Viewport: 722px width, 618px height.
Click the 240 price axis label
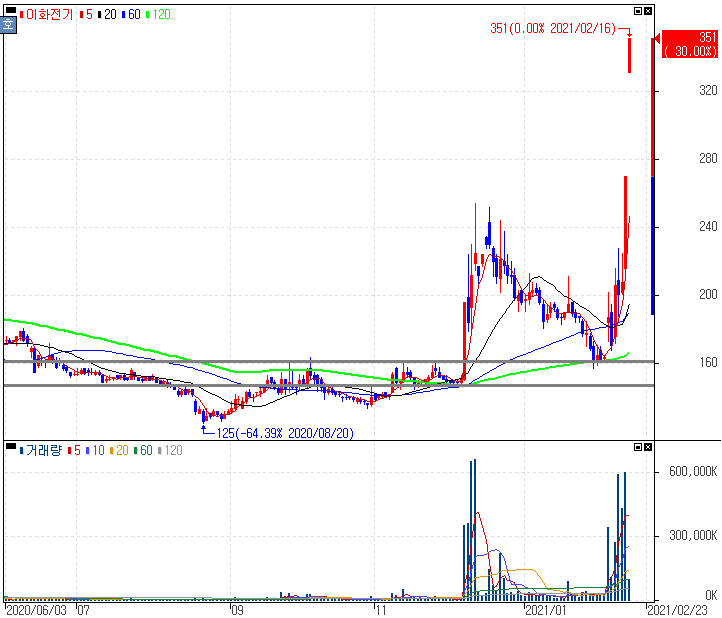(708, 227)
